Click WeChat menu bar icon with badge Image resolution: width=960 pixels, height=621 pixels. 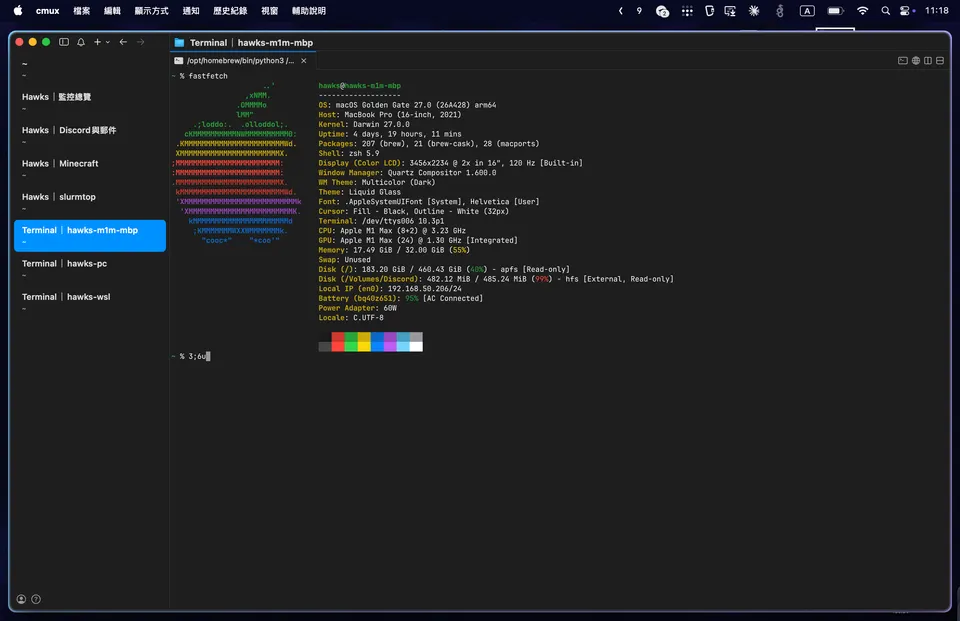[662, 11]
